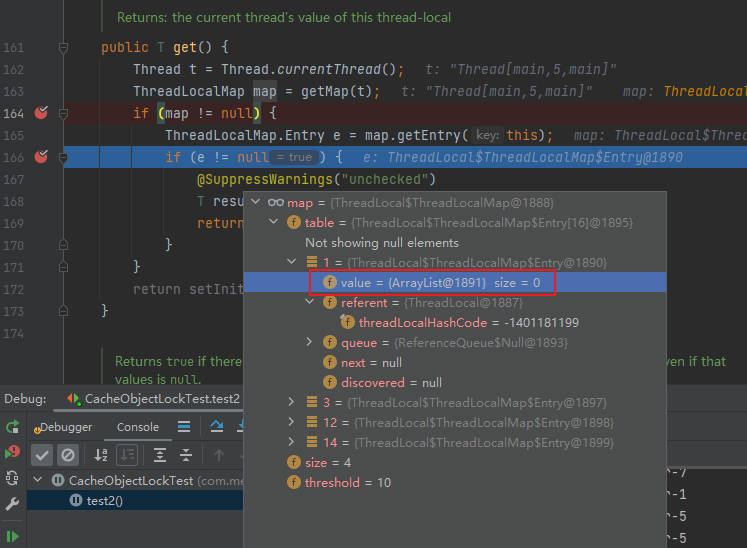This screenshot has height=548, width=747.
Task: Toggle breakpoint on line 166
Action: (41, 157)
